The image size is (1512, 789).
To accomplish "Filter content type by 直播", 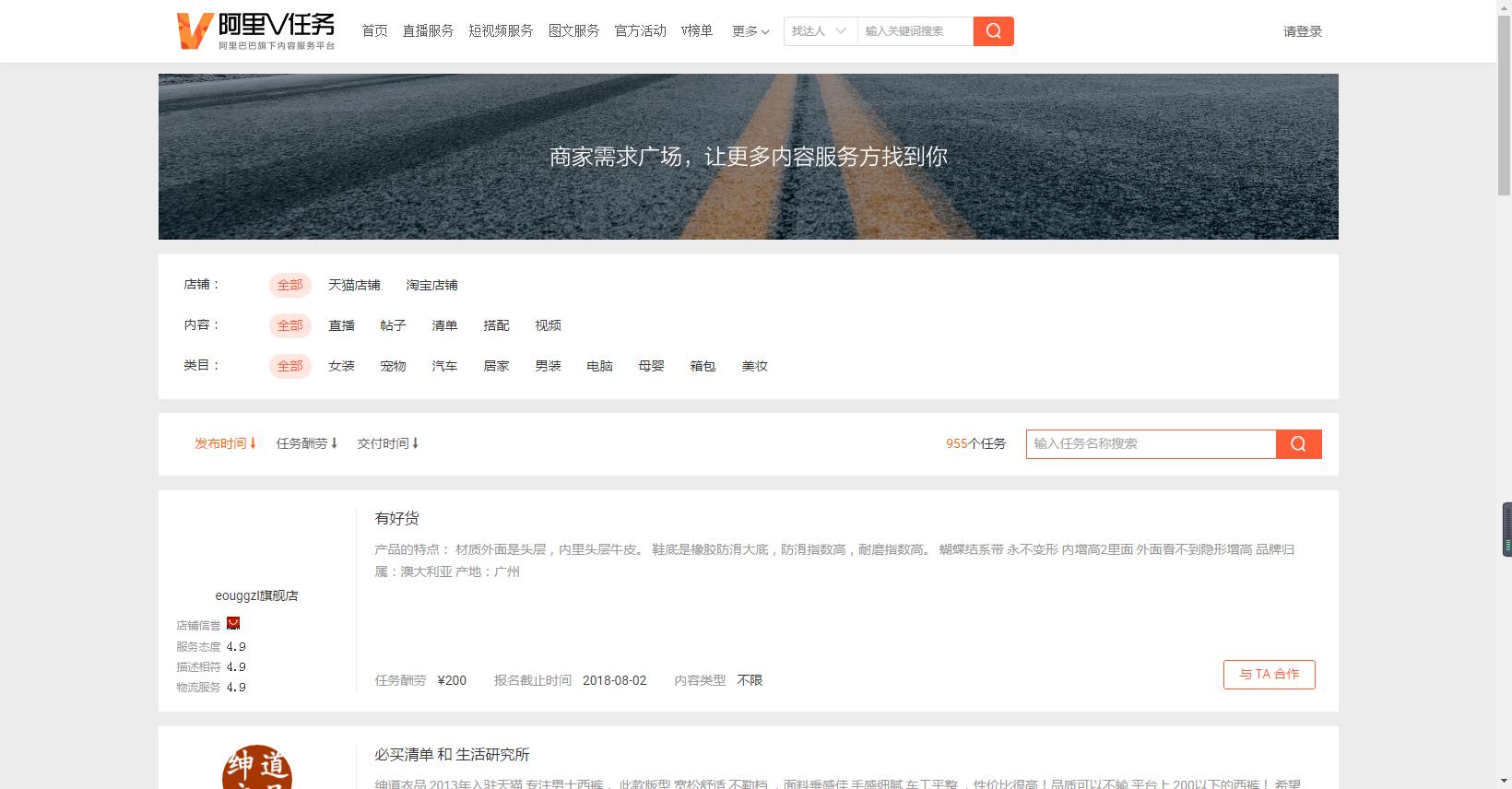I will pyautogui.click(x=341, y=325).
